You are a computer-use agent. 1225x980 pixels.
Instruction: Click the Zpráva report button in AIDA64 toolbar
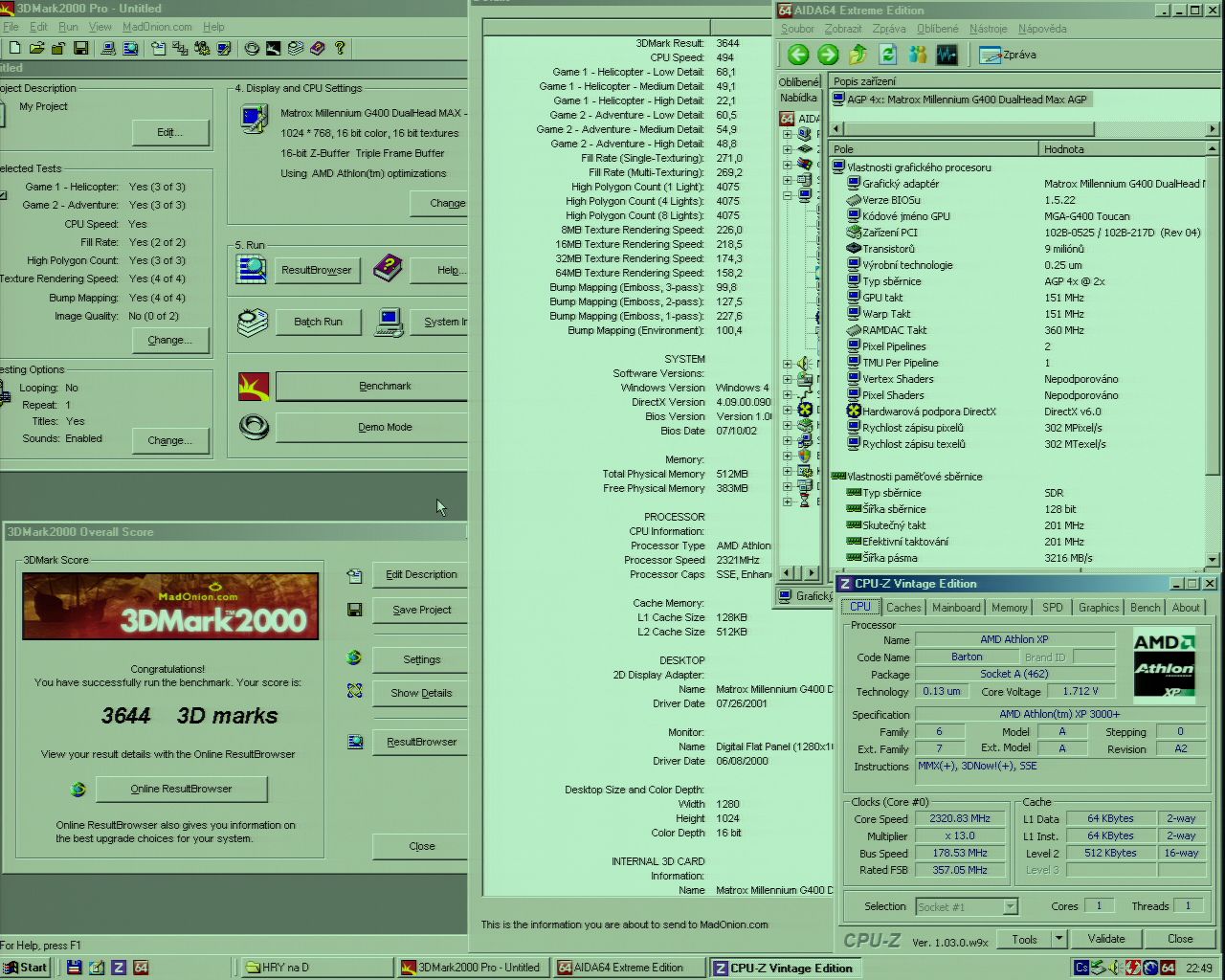pos(1009,55)
